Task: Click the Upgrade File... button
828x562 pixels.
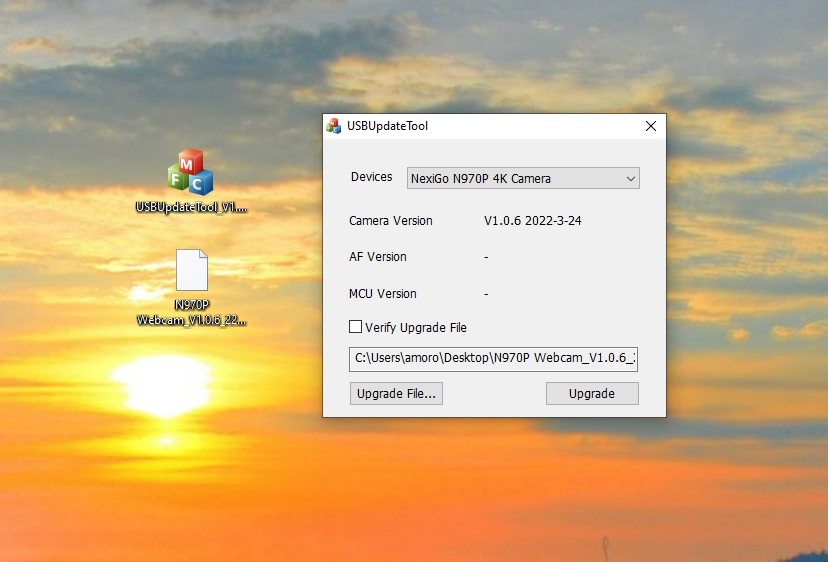Action: coord(396,394)
